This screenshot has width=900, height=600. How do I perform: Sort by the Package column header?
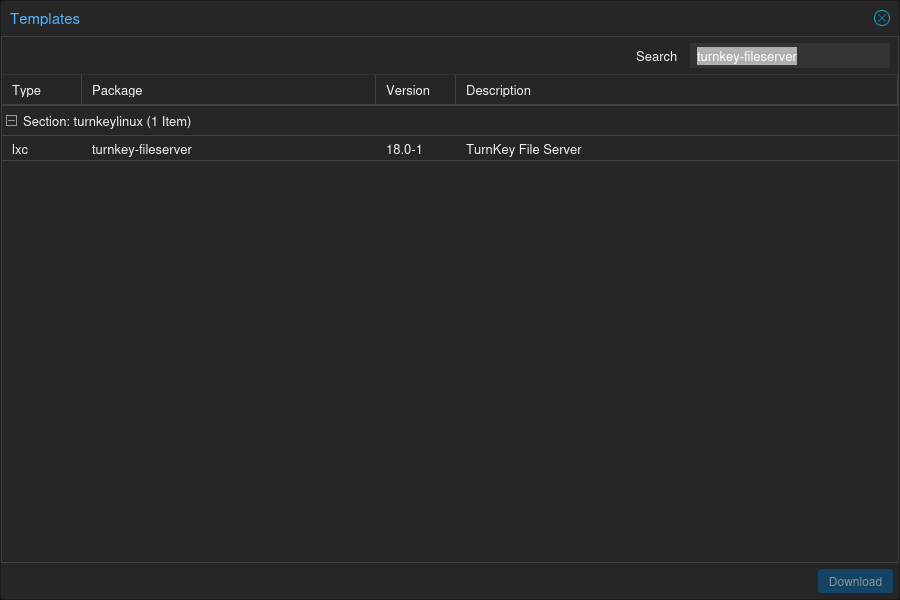(228, 90)
